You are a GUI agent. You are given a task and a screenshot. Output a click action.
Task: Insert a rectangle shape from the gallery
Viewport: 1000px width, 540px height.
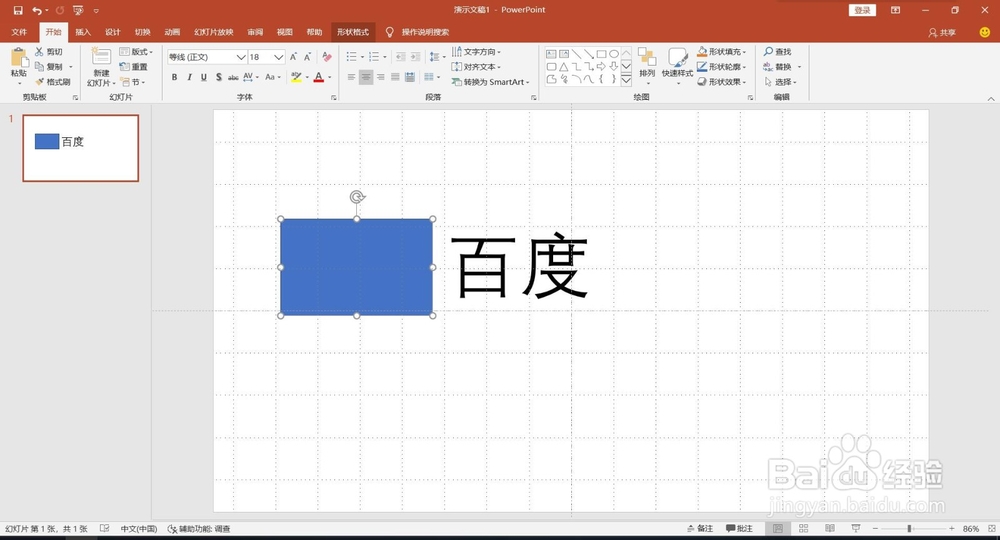tap(601, 54)
